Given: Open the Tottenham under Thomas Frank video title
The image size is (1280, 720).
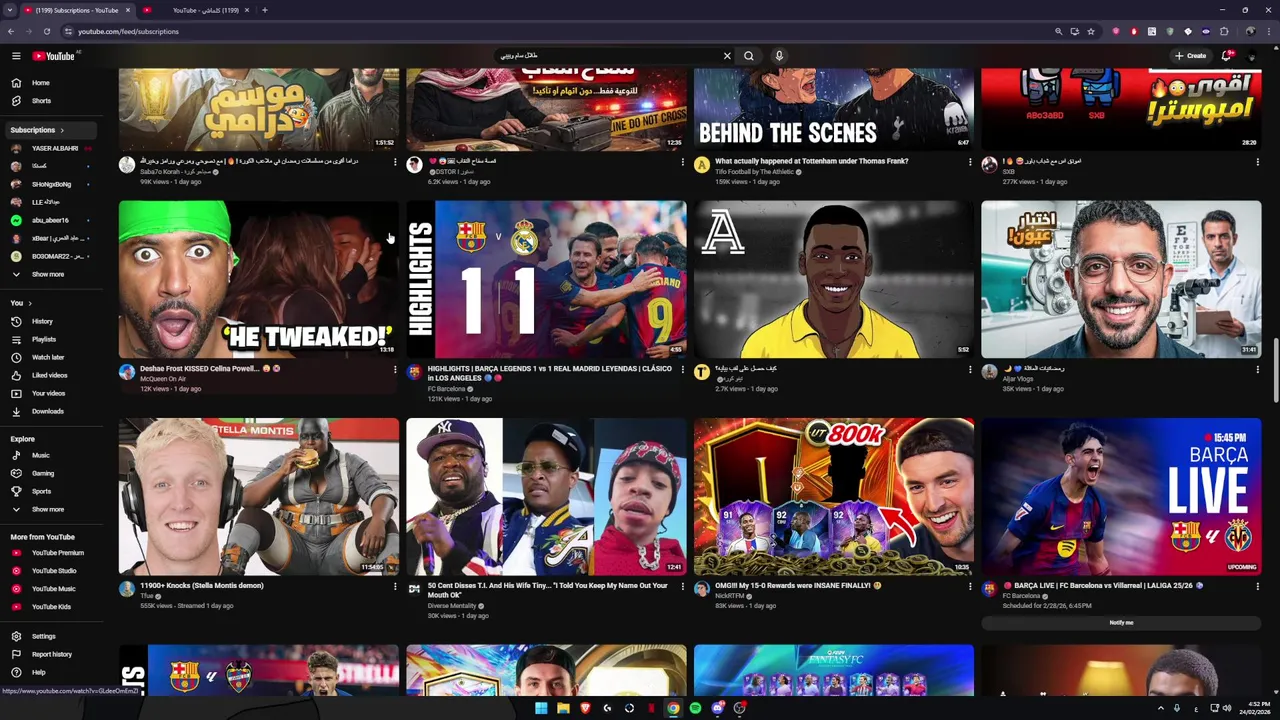Looking at the screenshot, I should [812, 161].
